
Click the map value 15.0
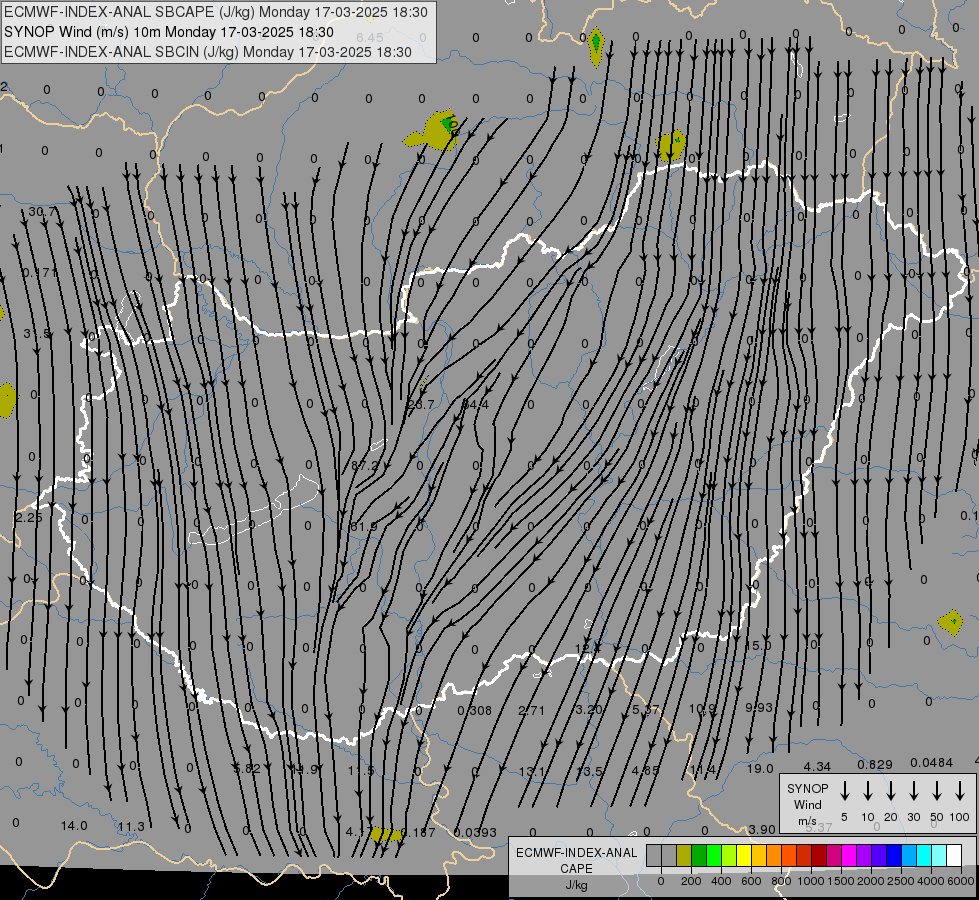point(758,645)
